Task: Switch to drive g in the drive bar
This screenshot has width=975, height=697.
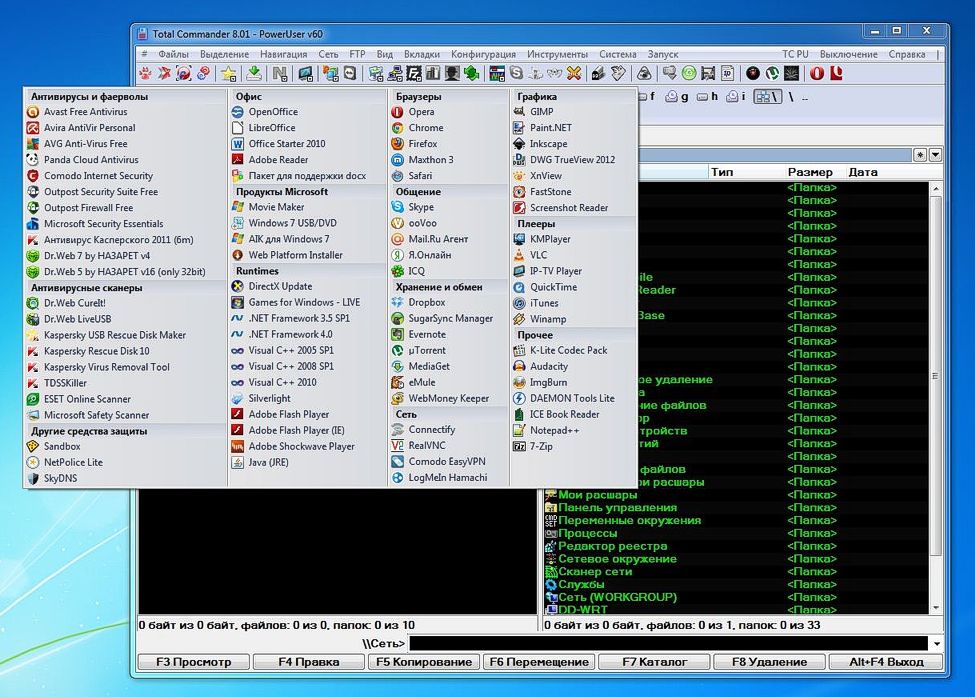Action: 677,96
